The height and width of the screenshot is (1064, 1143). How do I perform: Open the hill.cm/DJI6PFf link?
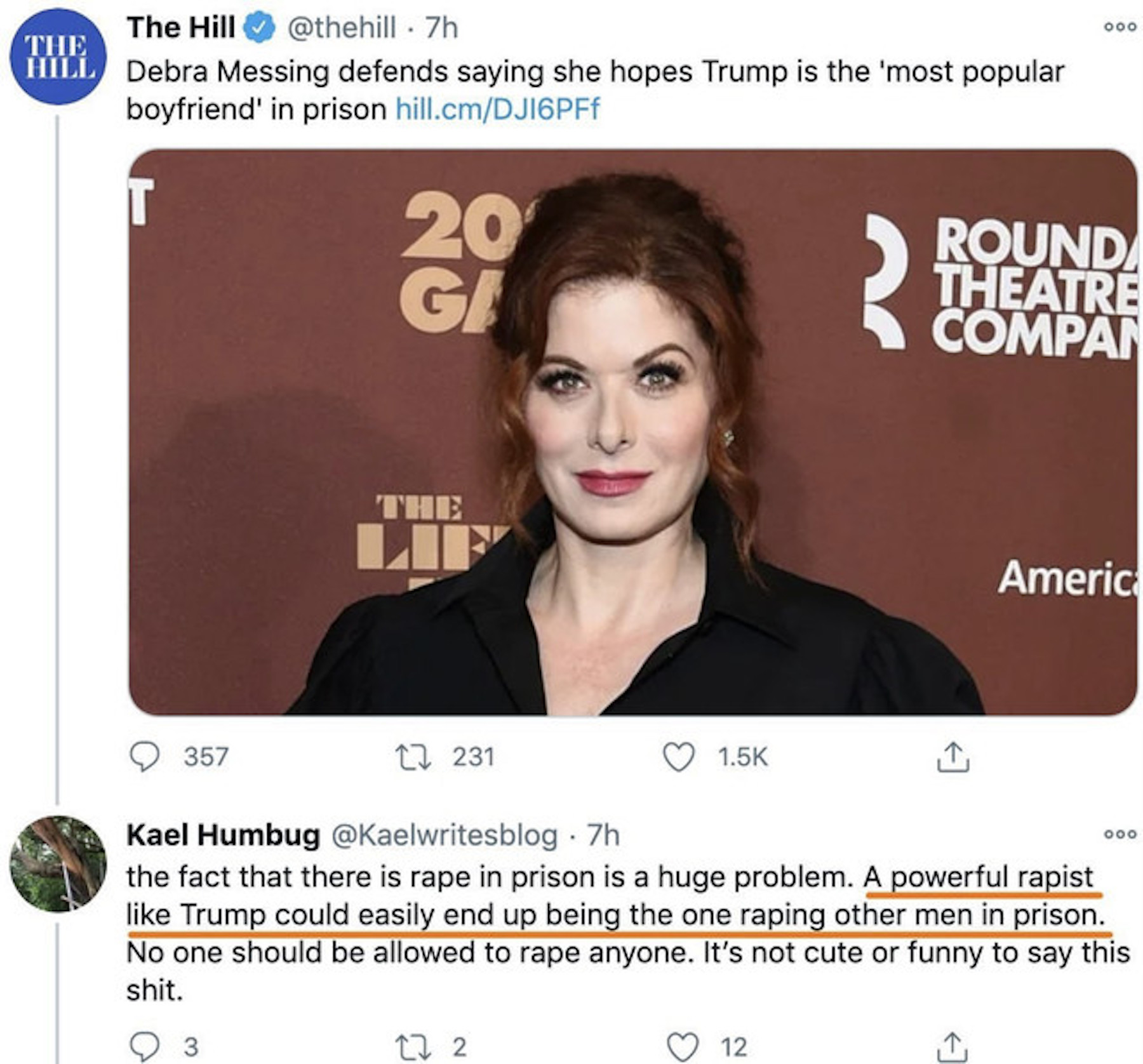497,109
